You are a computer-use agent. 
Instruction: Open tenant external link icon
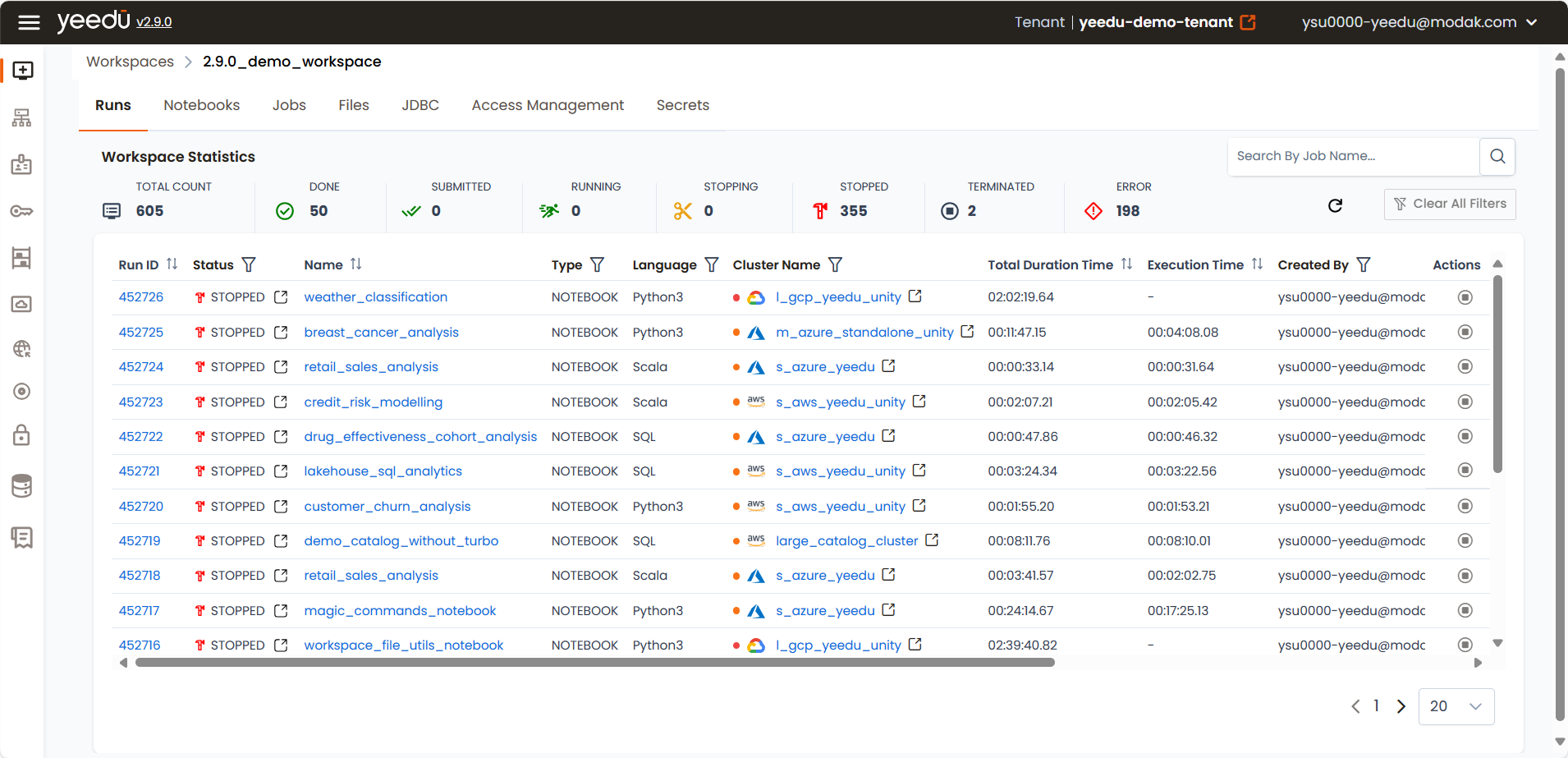click(1248, 22)
